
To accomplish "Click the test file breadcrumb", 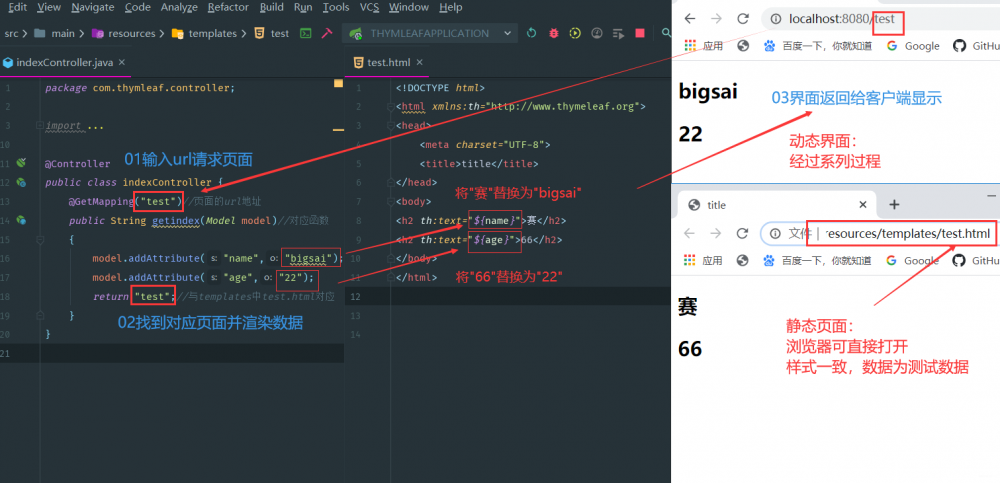I will pos(272,33).
